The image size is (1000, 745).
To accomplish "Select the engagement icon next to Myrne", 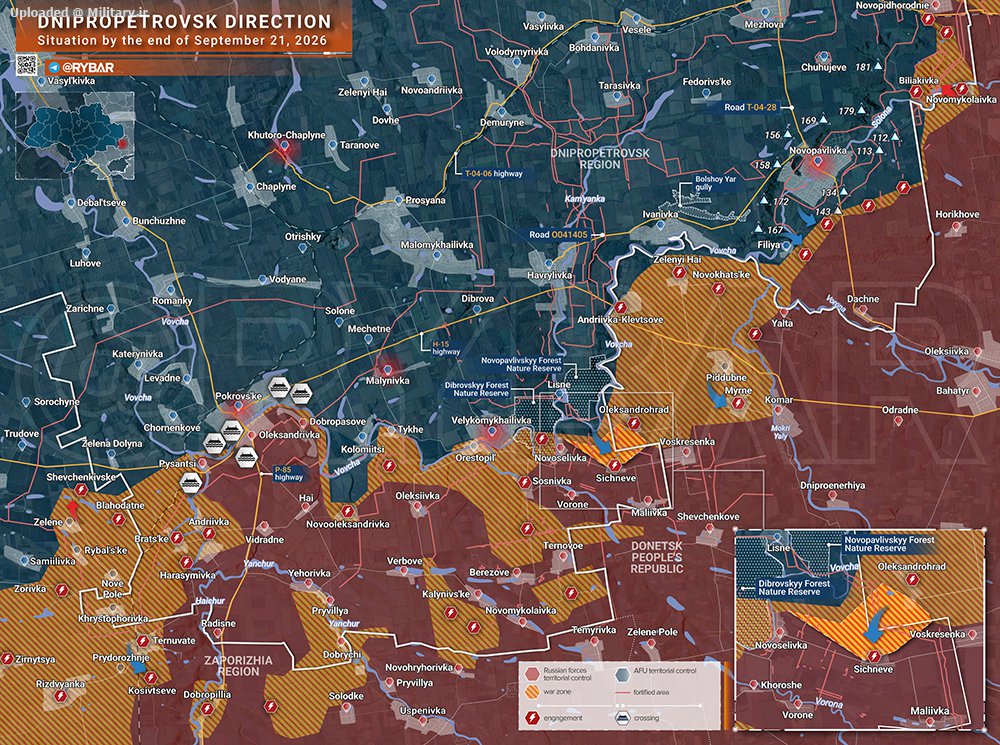I will pos(739,403).
